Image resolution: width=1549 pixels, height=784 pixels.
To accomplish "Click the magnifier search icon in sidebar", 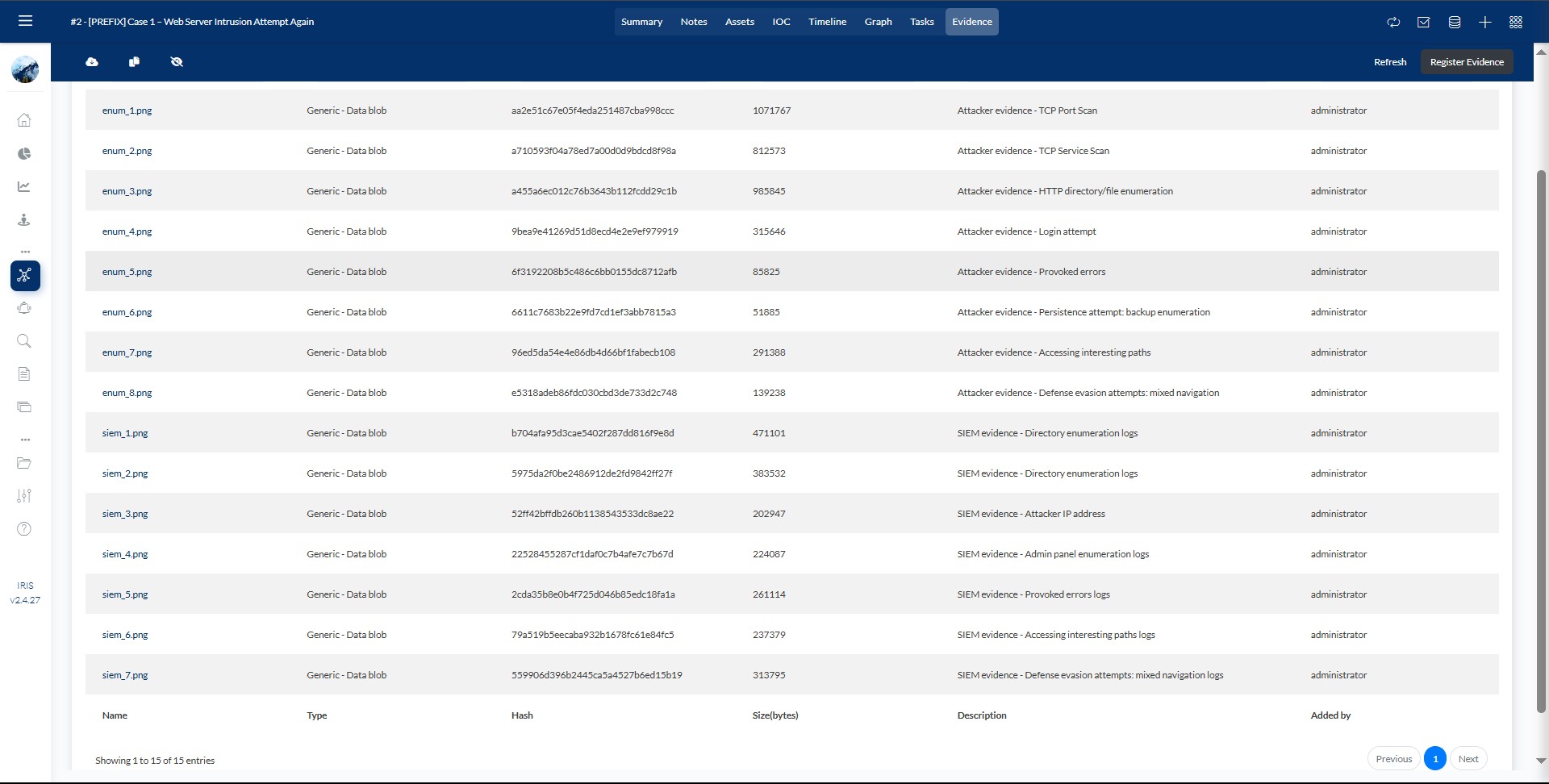I will coord(24,341).
